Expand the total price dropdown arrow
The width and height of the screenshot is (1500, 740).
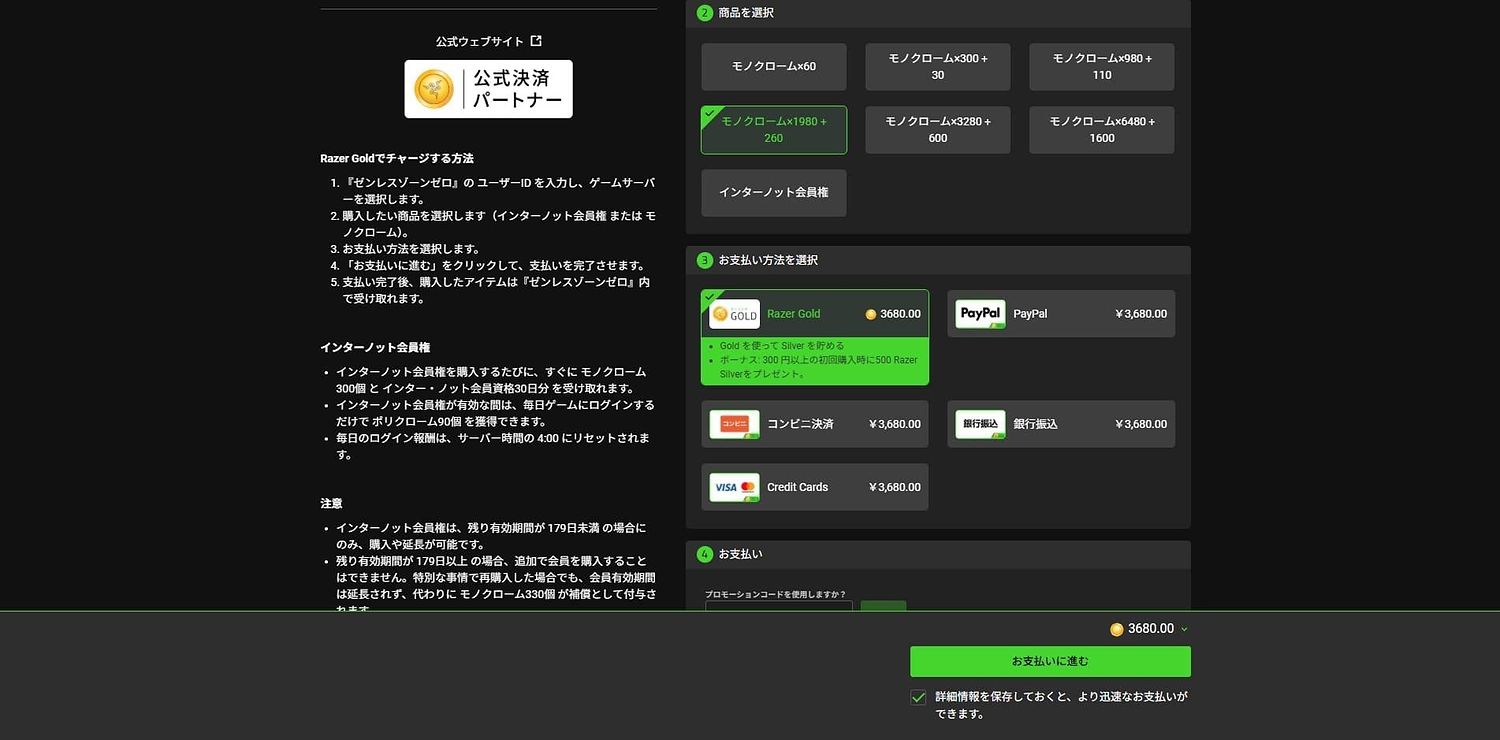1184,629
